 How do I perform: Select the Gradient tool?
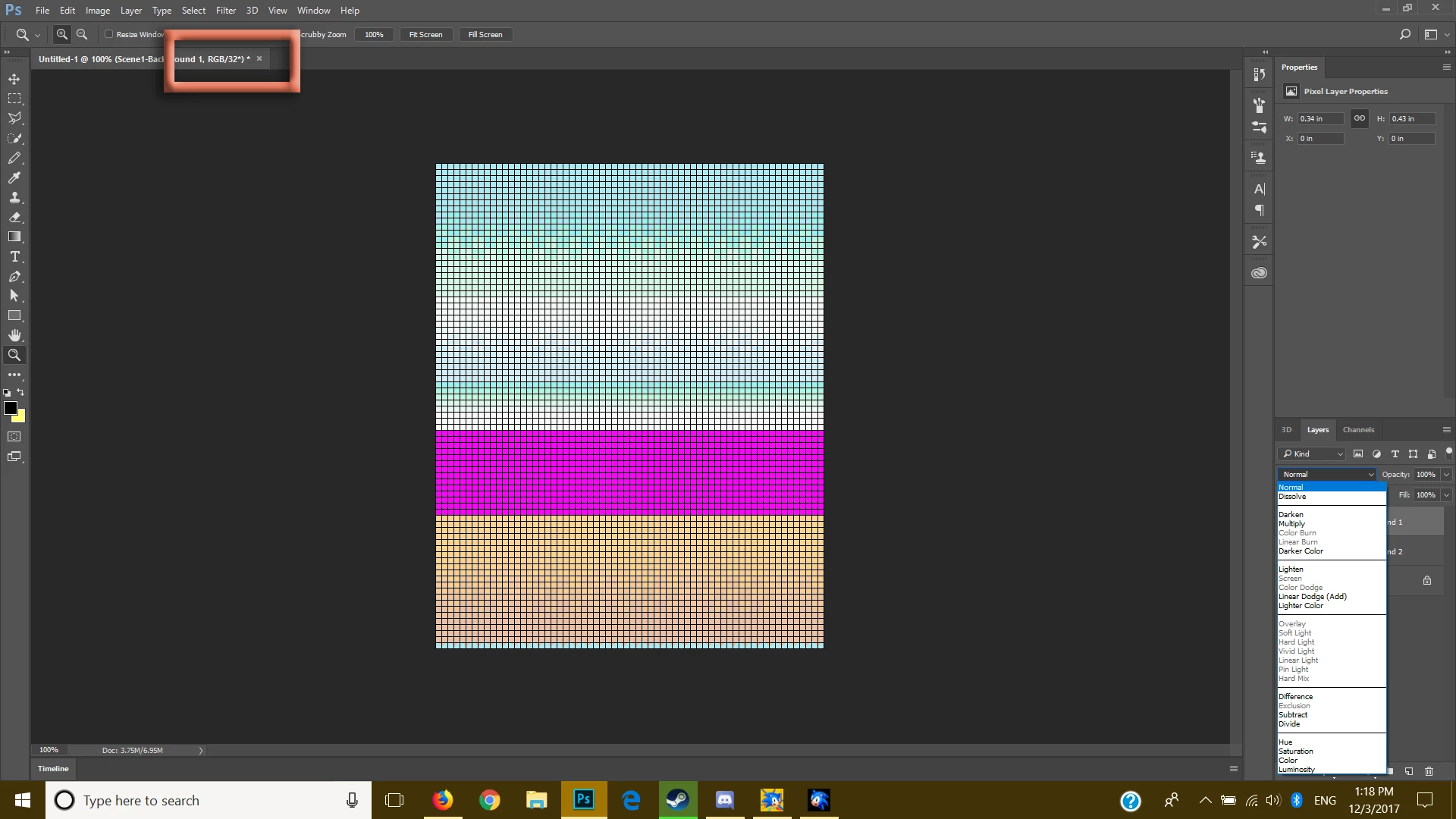[x=14, y=237]
